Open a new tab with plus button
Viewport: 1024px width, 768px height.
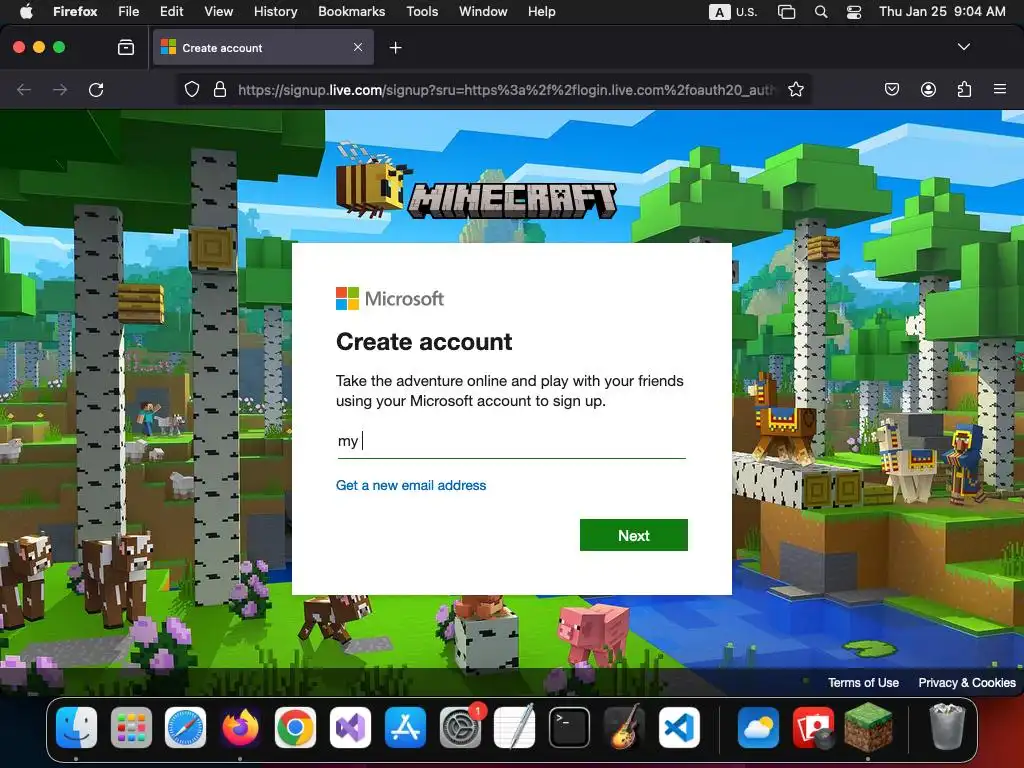[395, 48]
